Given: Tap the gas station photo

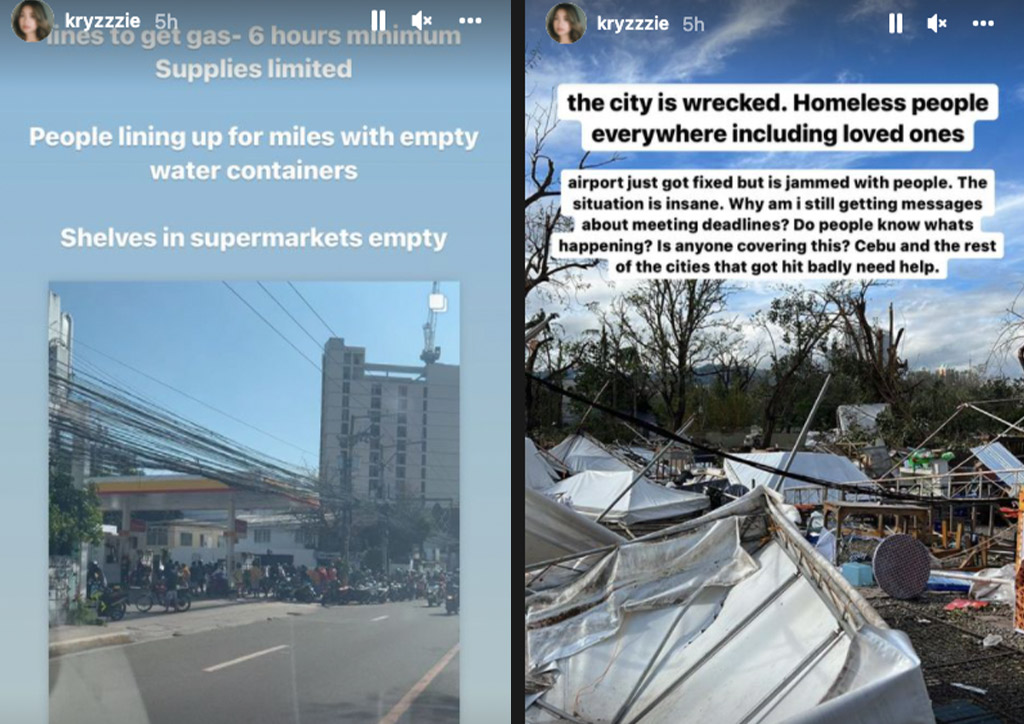Looking at the screenshot, I should pos(254,502).
